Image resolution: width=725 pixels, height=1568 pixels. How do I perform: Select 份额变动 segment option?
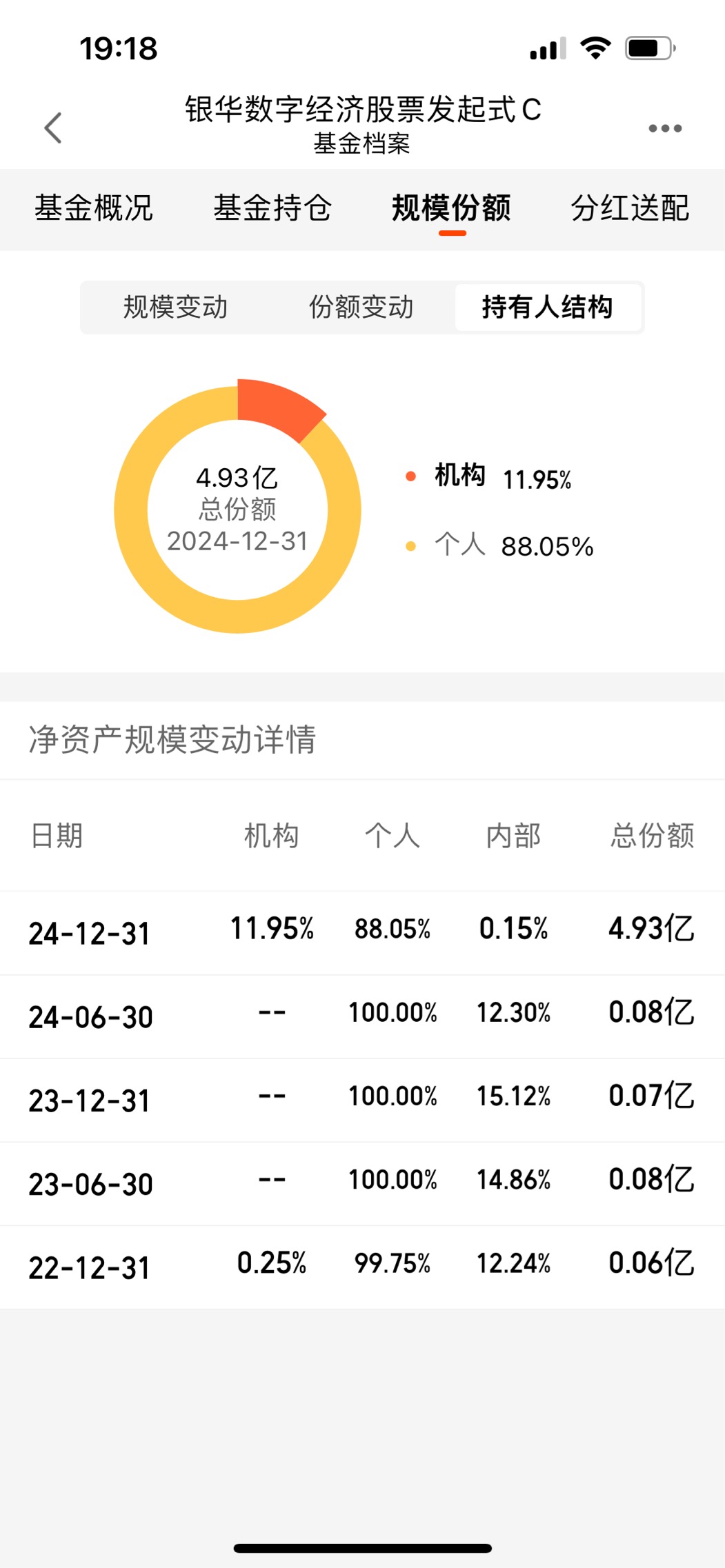pos(361,307)
